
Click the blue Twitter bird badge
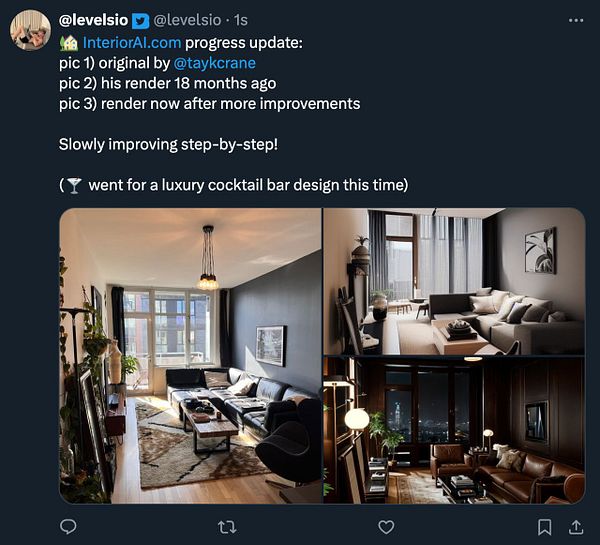point(140,21)
